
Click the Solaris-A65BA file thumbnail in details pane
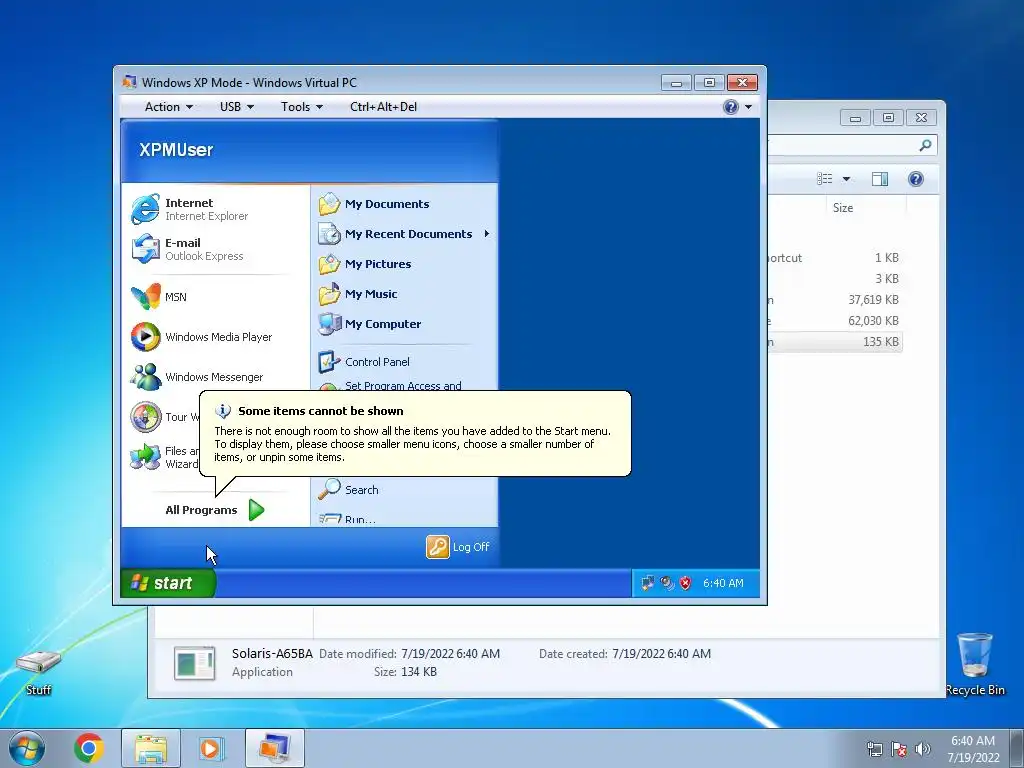tap(195, 664)
